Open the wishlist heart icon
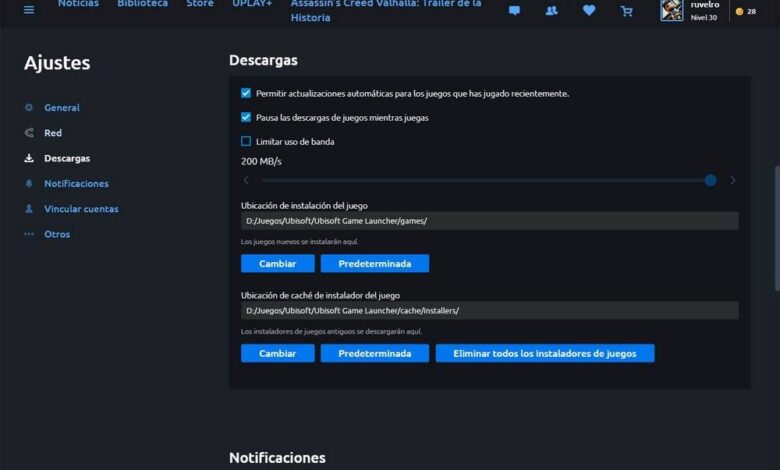Viewport: 780px width, 470px height. click(589, 11)
